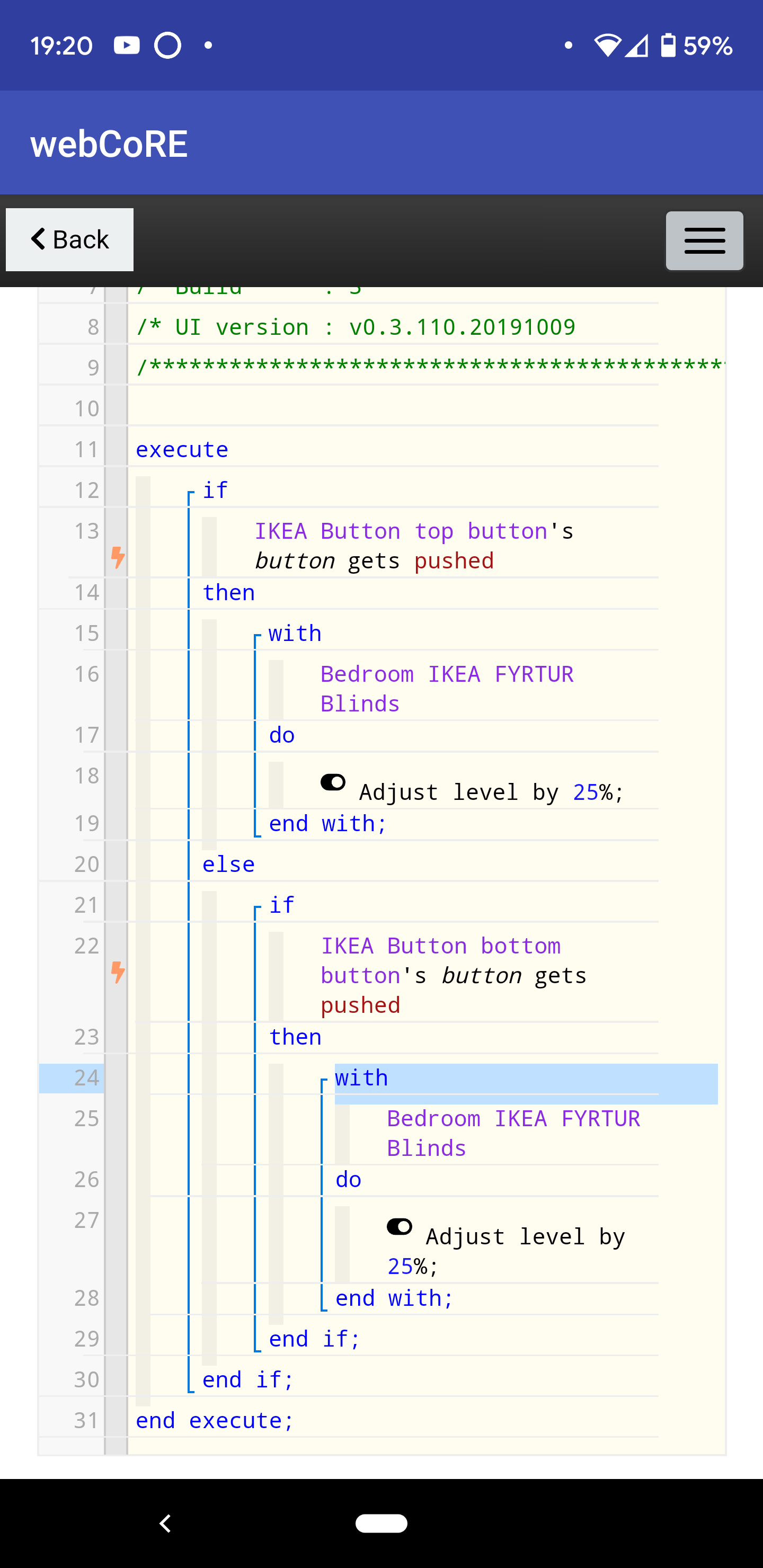Tap the Android back navigation arrow
This screenshot has width=763, height=1568.
point(165,1523)
